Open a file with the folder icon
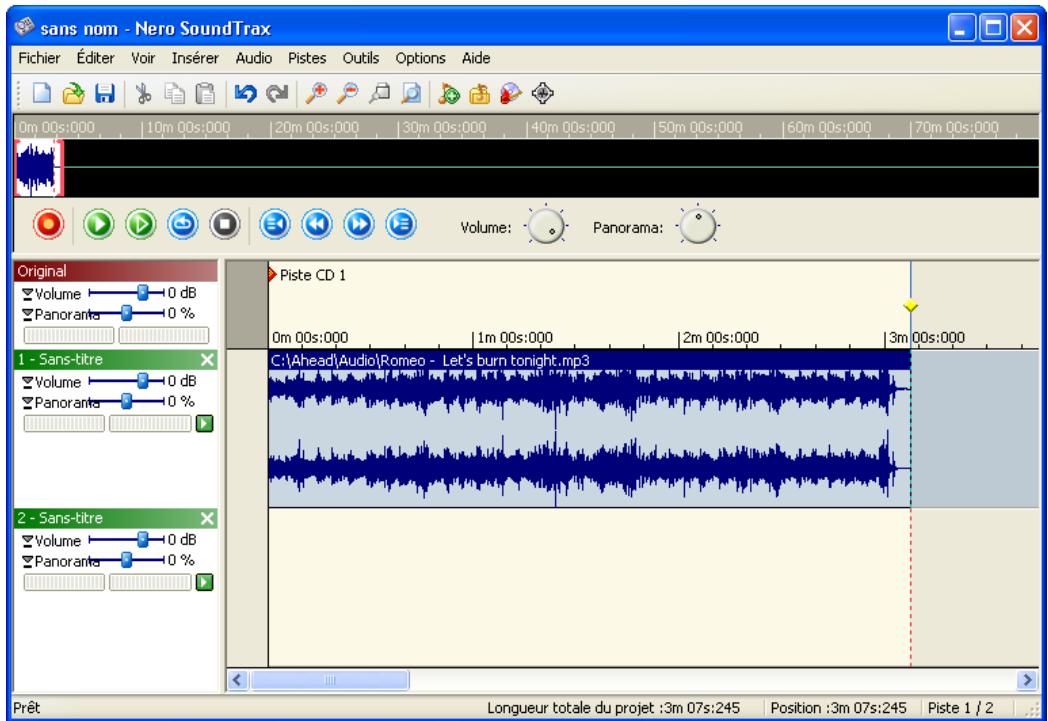Image resolution: width=1048 pixels, height=721 pixels. pyautogui.click(x=73, y=94)
